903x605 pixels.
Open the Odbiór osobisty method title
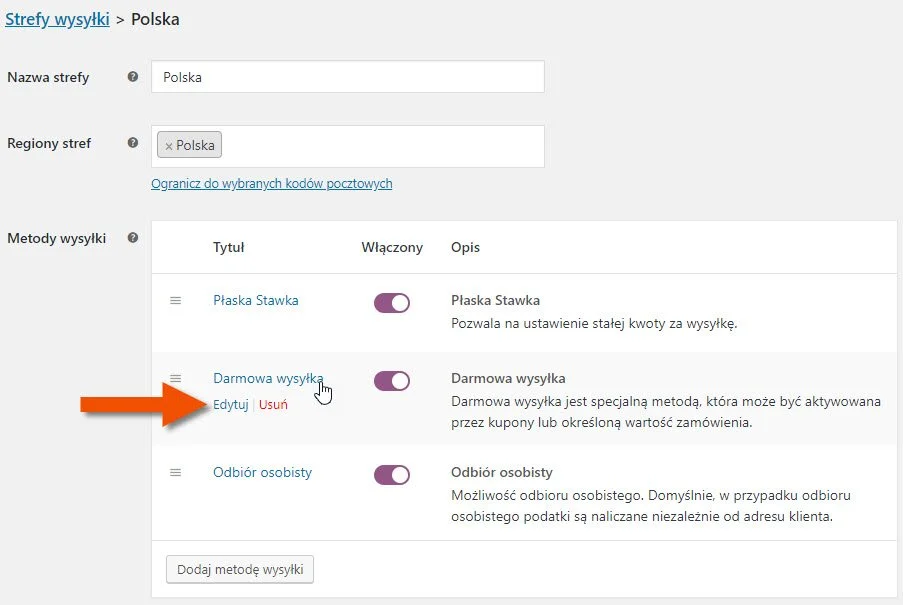coord(263,473)
